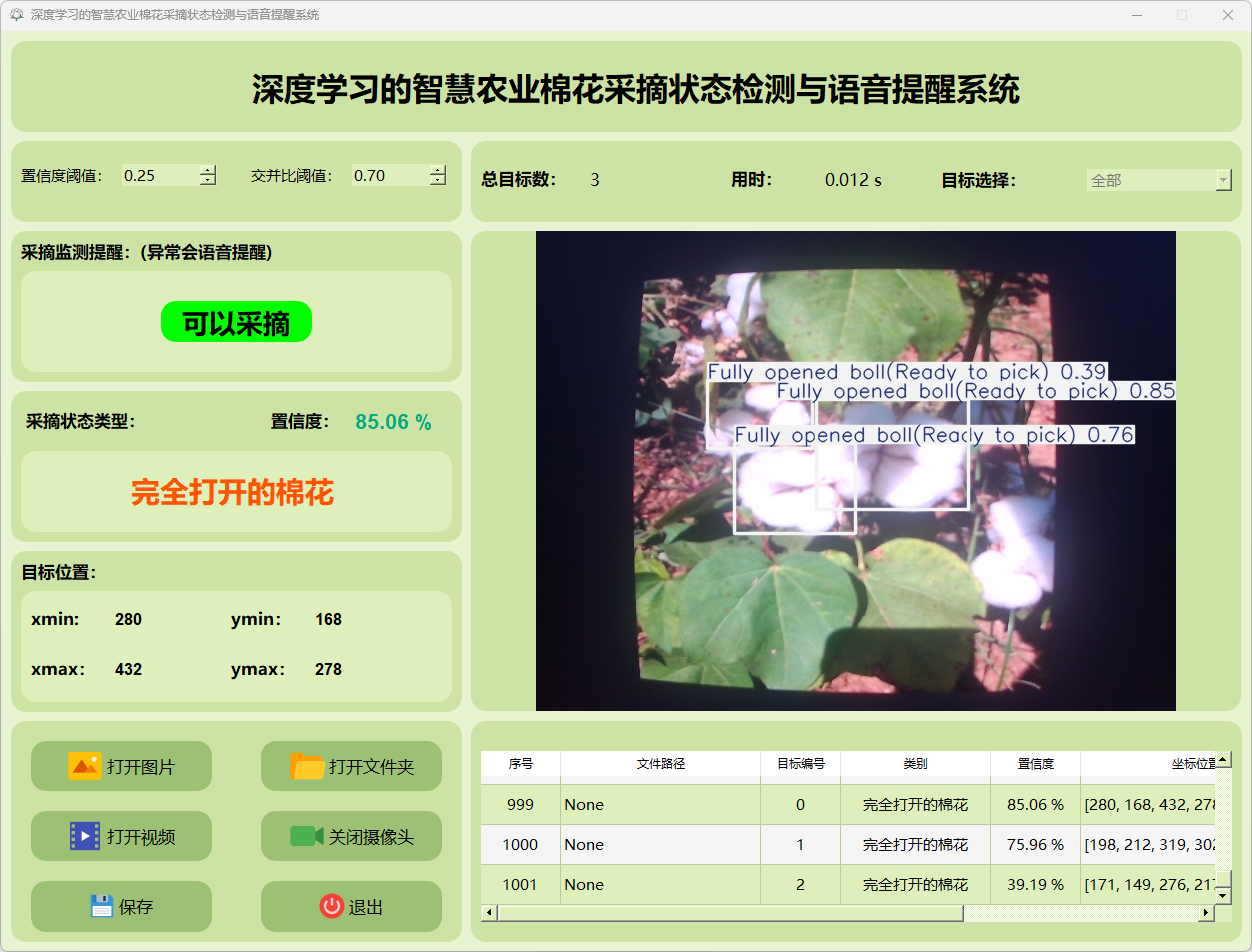This screenshot has width=1252, height=952.
Task: Click the folder icon on 打开文件夹
Action: (x=307, y=766)
